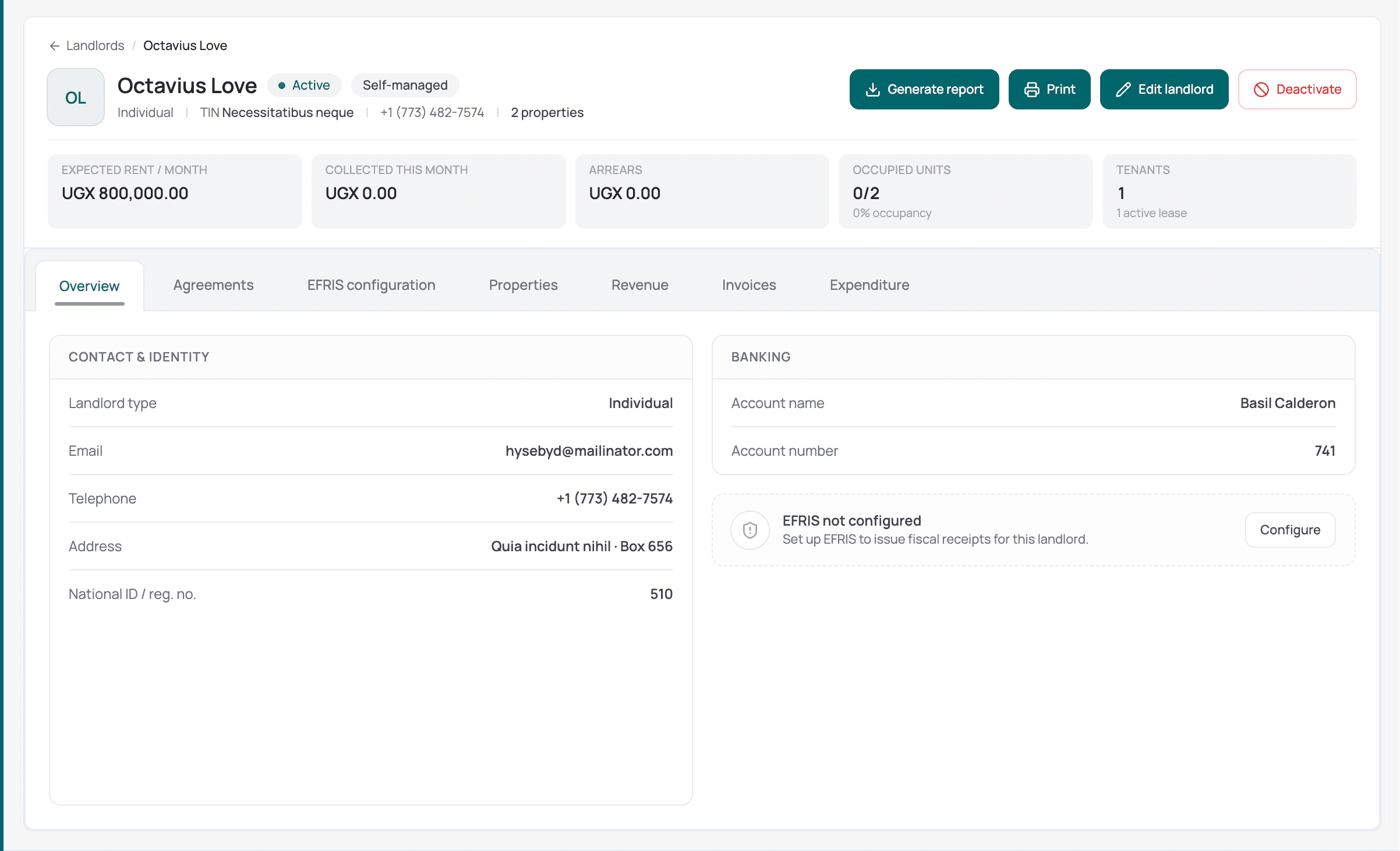
Task: Deactivate this landlord
Action: click(x=1298, y=90)
